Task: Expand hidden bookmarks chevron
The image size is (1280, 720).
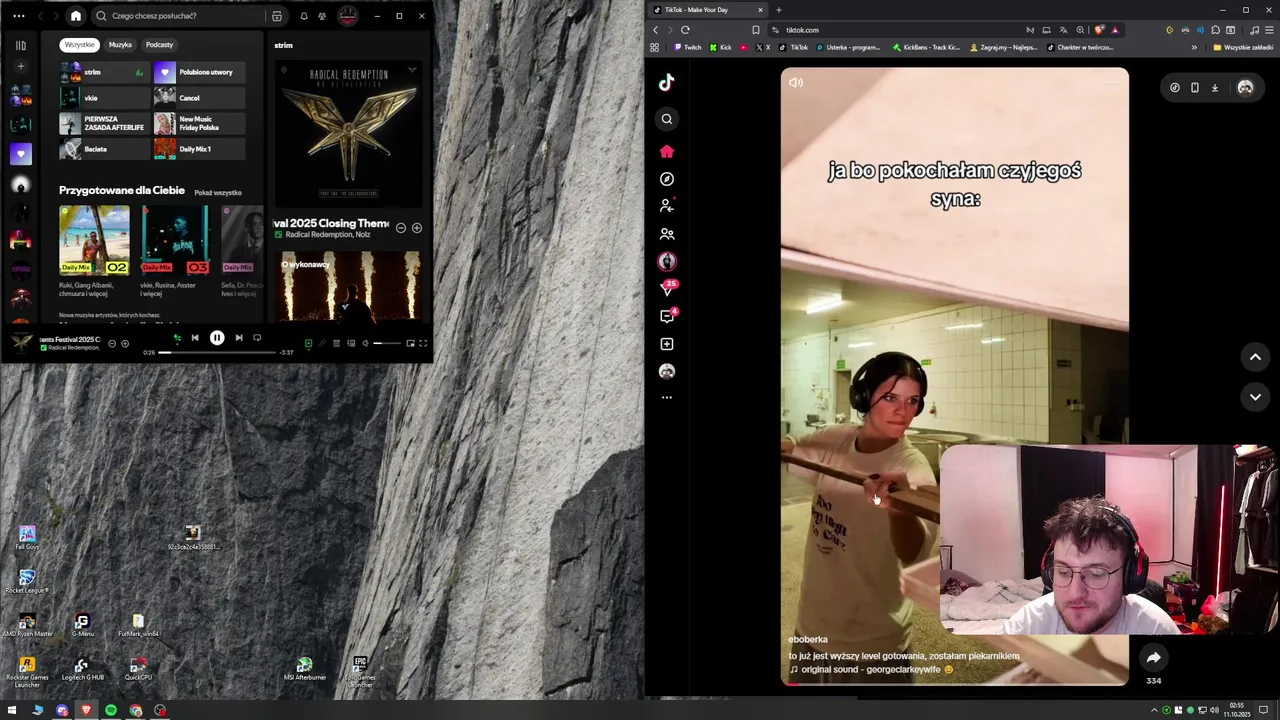Action: point(1194,47)
